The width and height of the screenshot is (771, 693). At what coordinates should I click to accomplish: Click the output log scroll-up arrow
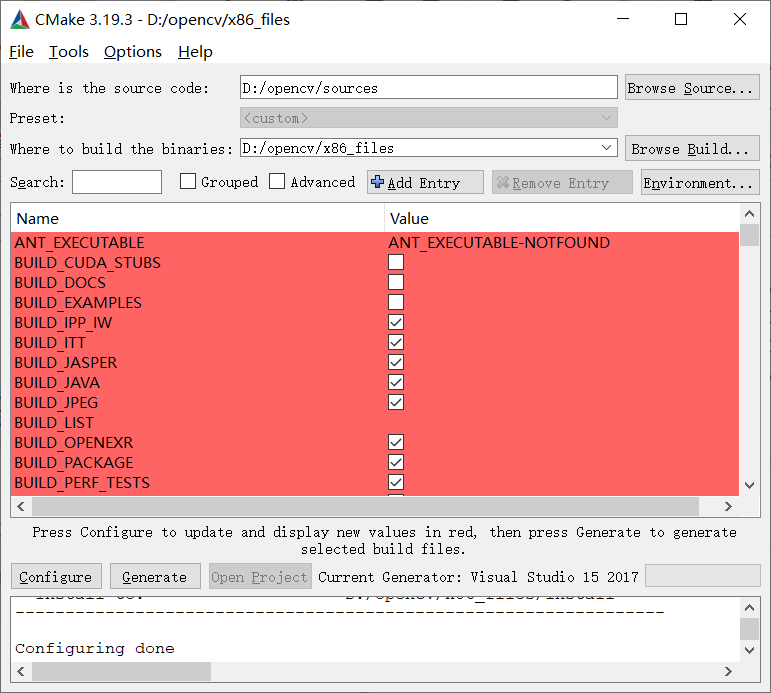(x=749, y=607)
